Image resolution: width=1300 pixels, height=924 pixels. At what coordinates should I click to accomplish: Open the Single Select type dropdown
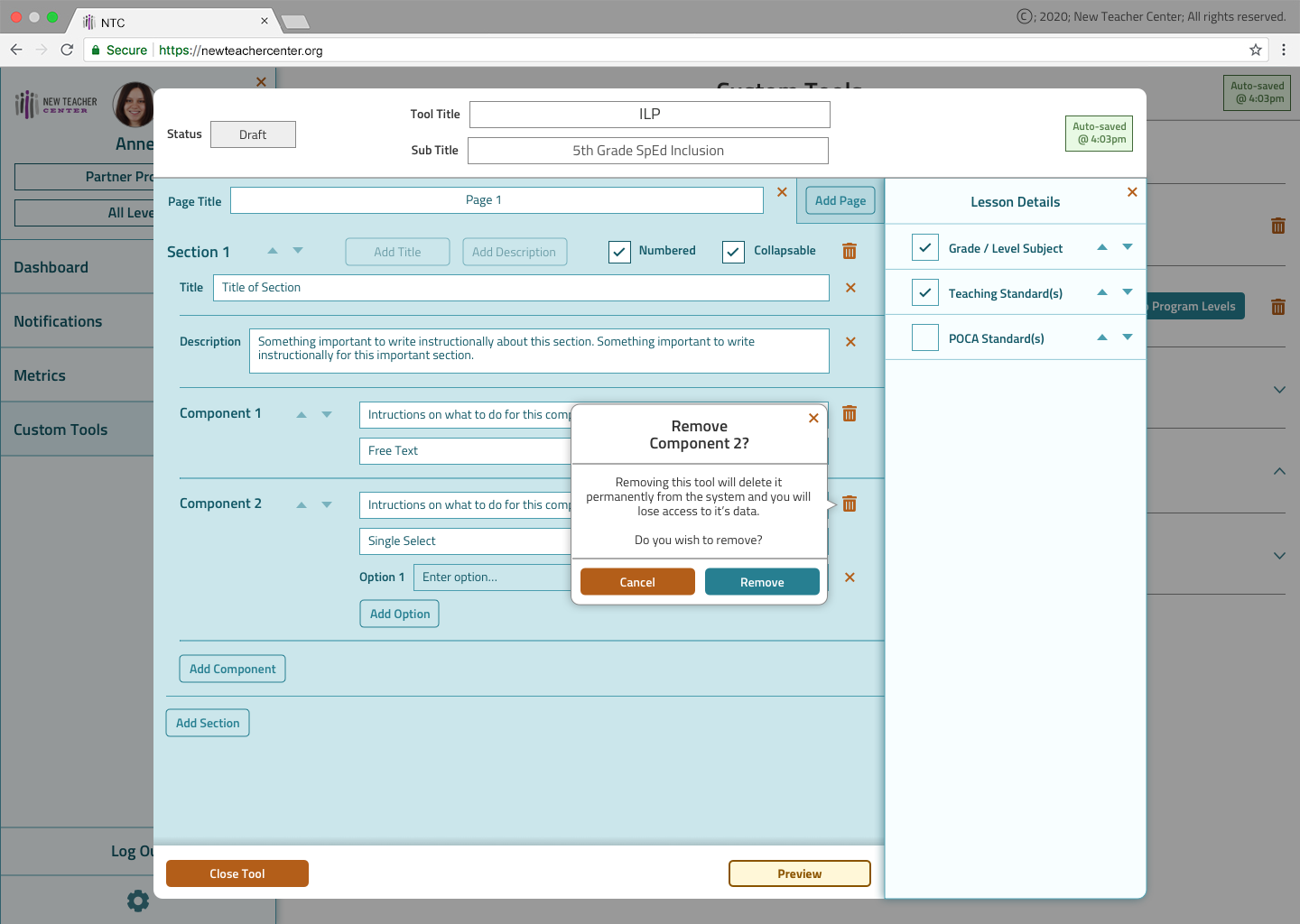(465, 541)
